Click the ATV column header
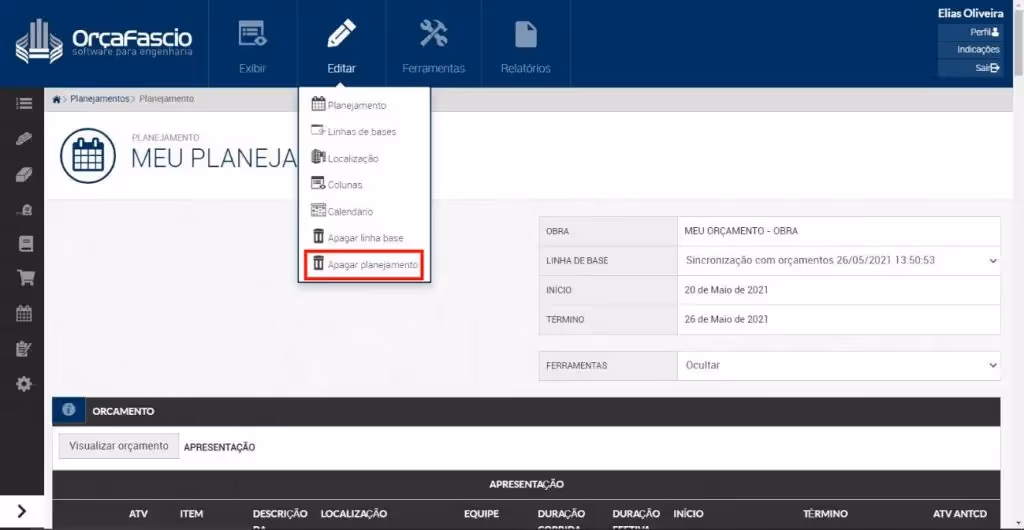The height and width of the screenshot is (530, 1024). pos(138,514)
